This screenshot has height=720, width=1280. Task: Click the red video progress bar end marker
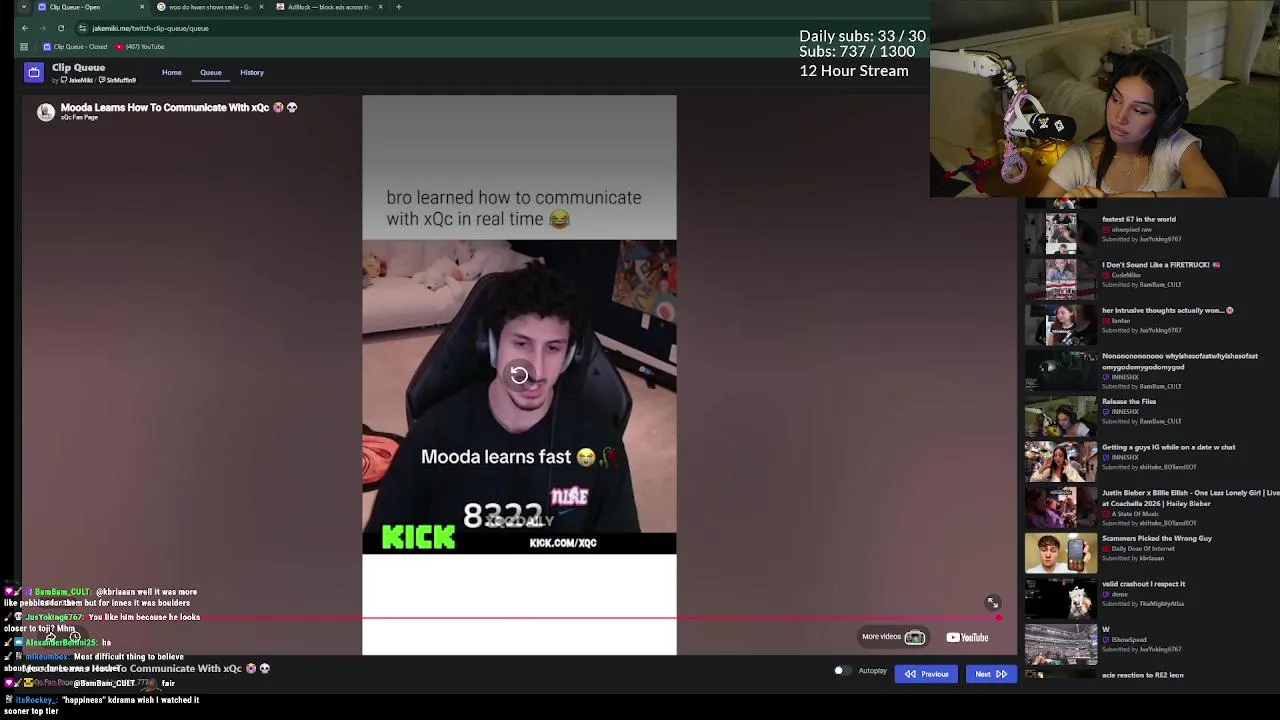point(998,618)
